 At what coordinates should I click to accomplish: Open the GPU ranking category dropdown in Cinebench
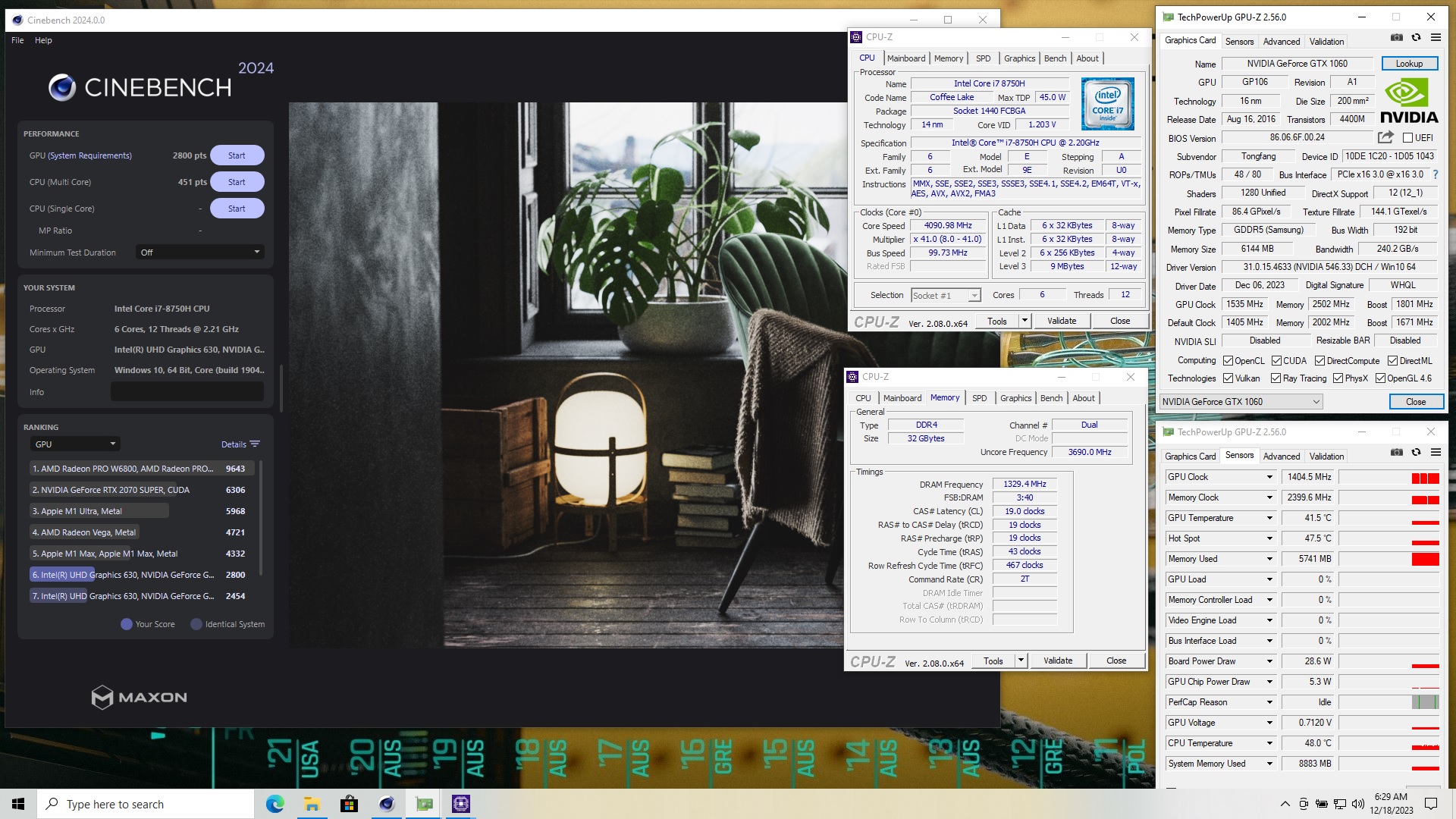pyautogui.click(x=74, y=444)
